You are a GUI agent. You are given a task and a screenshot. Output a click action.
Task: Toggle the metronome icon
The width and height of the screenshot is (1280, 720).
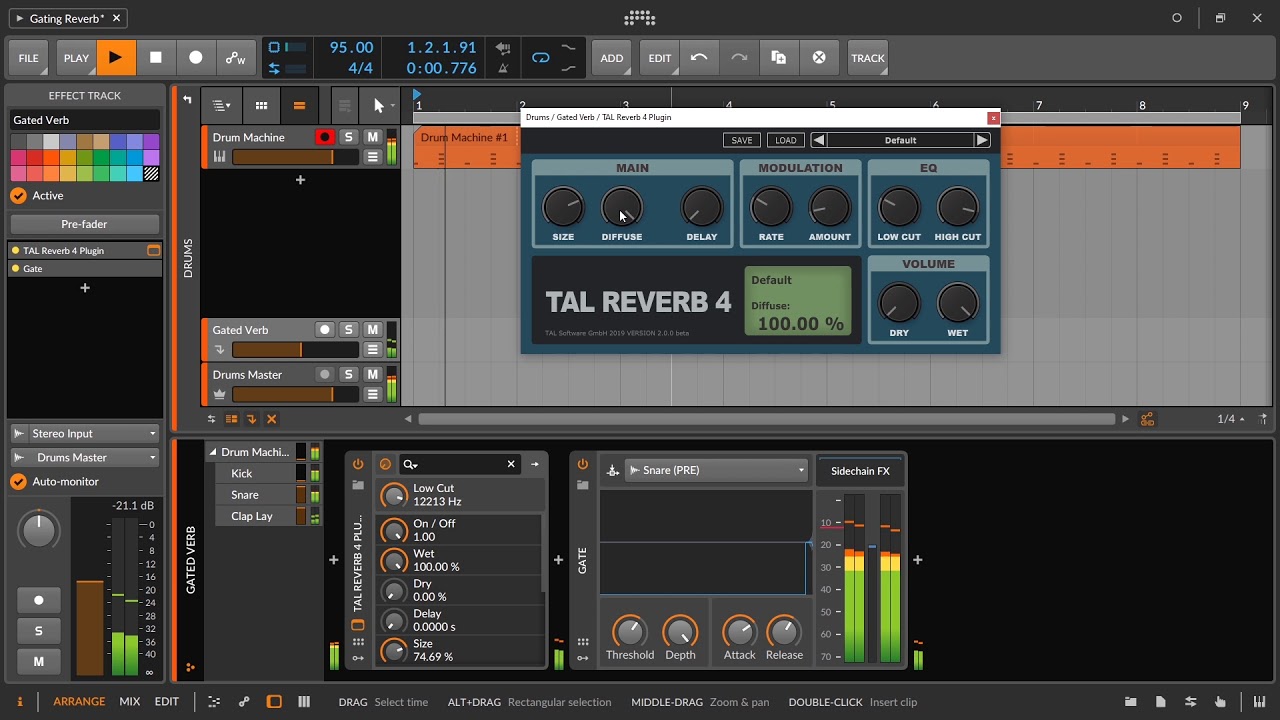(503, 69)
